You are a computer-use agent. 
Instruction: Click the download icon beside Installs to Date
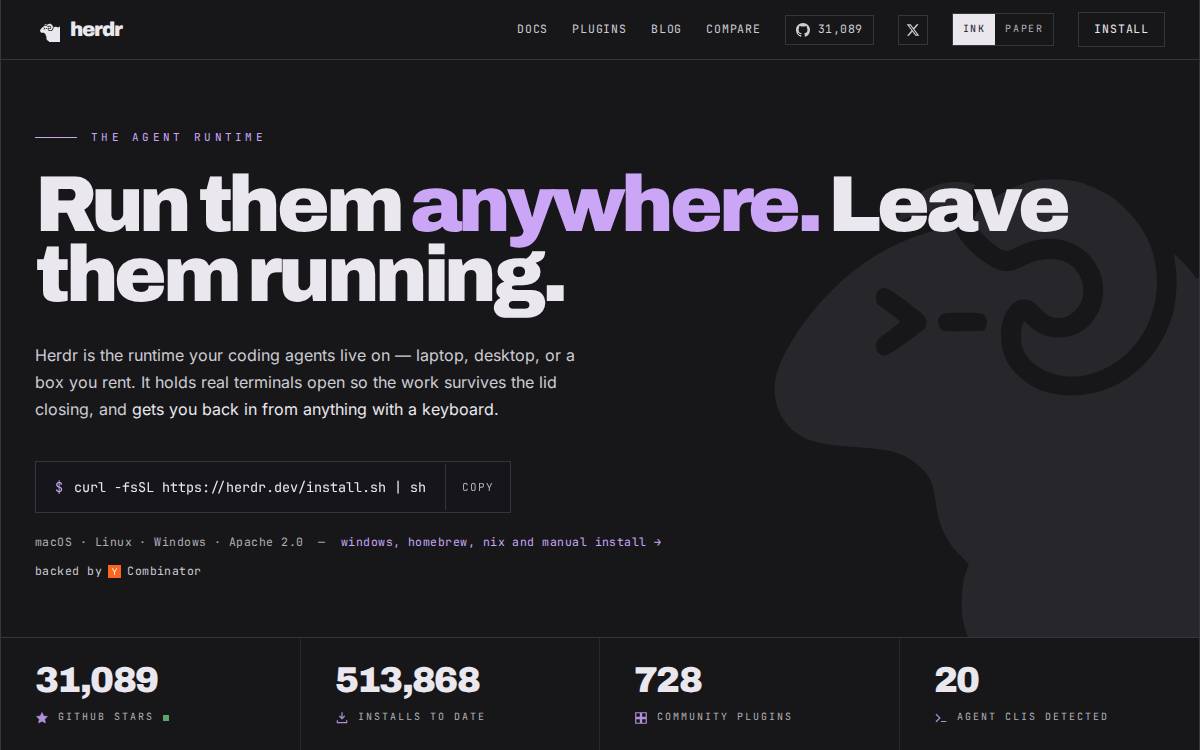pos(342,717)
